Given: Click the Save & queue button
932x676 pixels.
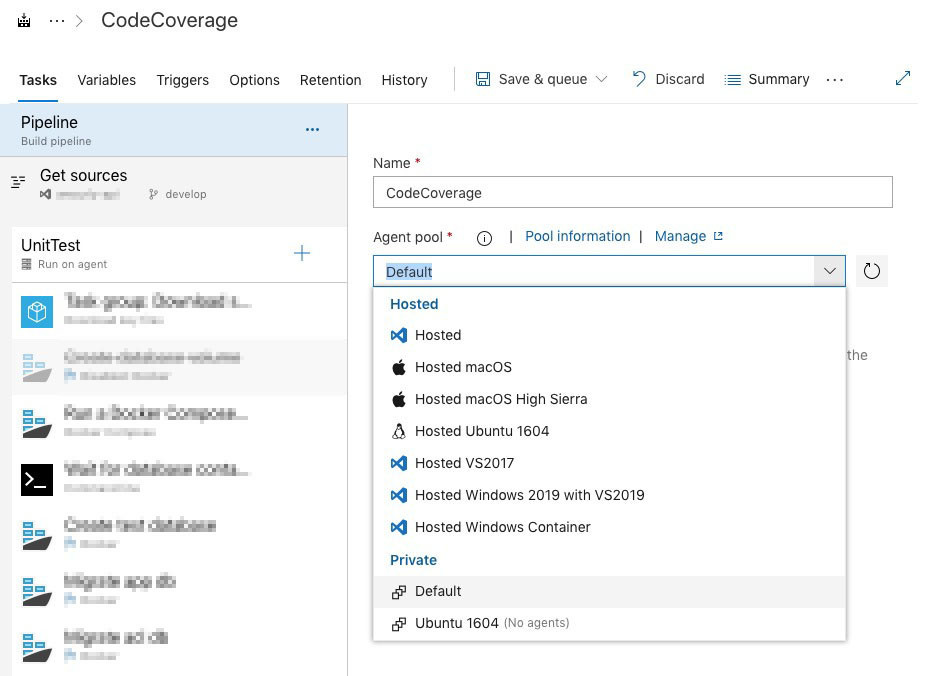Looking at the screenshot, I should [x=531, y=79].
